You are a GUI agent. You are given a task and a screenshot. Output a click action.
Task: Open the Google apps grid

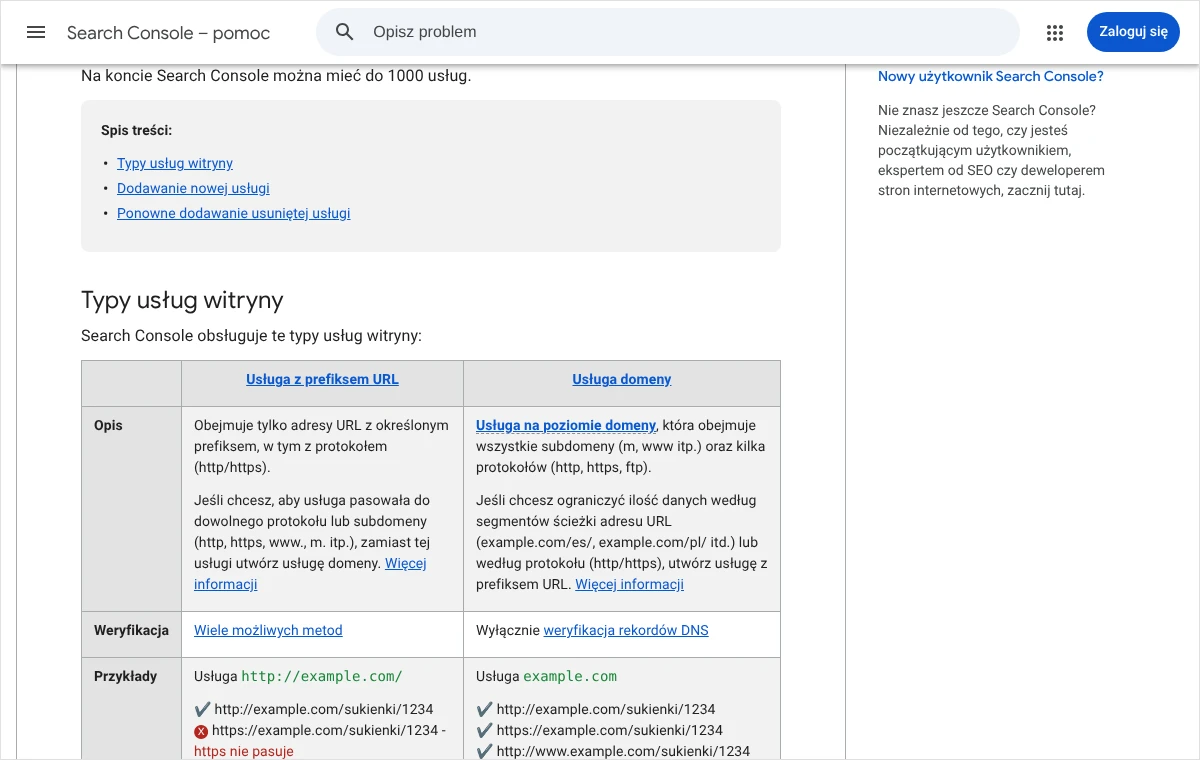(x=1055, y=32)
